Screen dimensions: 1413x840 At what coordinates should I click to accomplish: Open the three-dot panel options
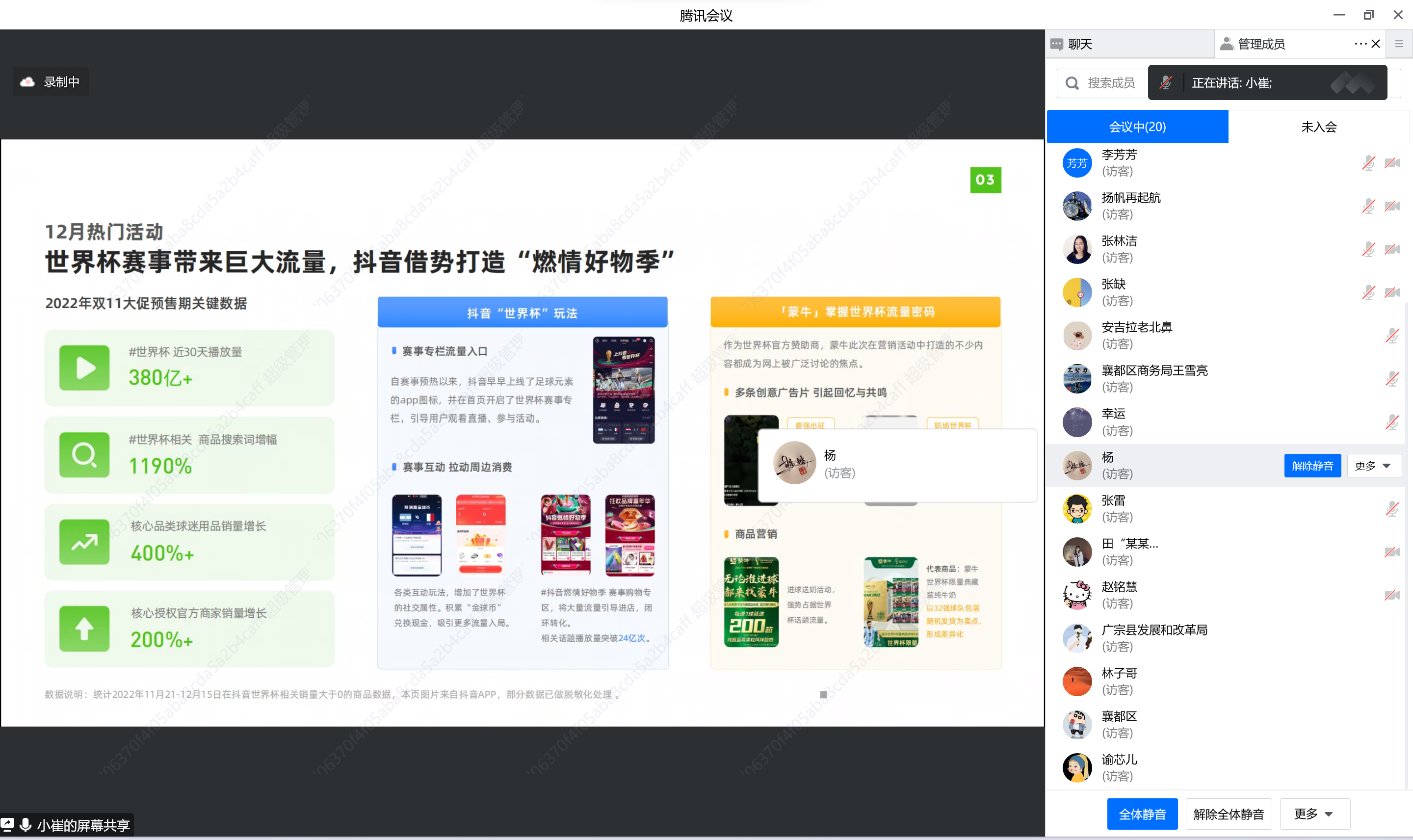pyautogui.click(x=1361, y=44)
